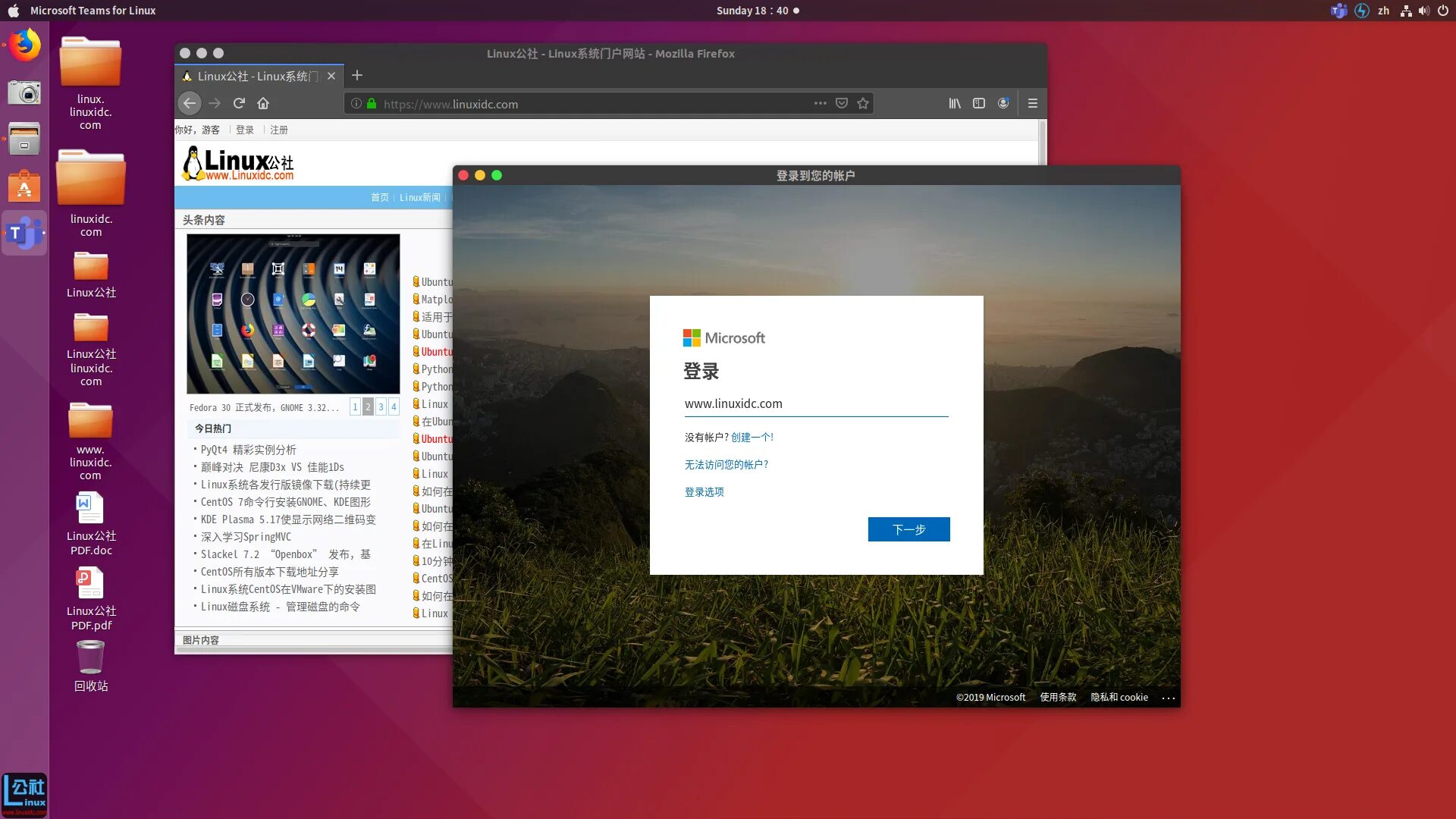The width and height of the screenshot is (1456, 819).
Task: Open the 公社 show-apps icon in dock
Action: click(x=24, y=794)
